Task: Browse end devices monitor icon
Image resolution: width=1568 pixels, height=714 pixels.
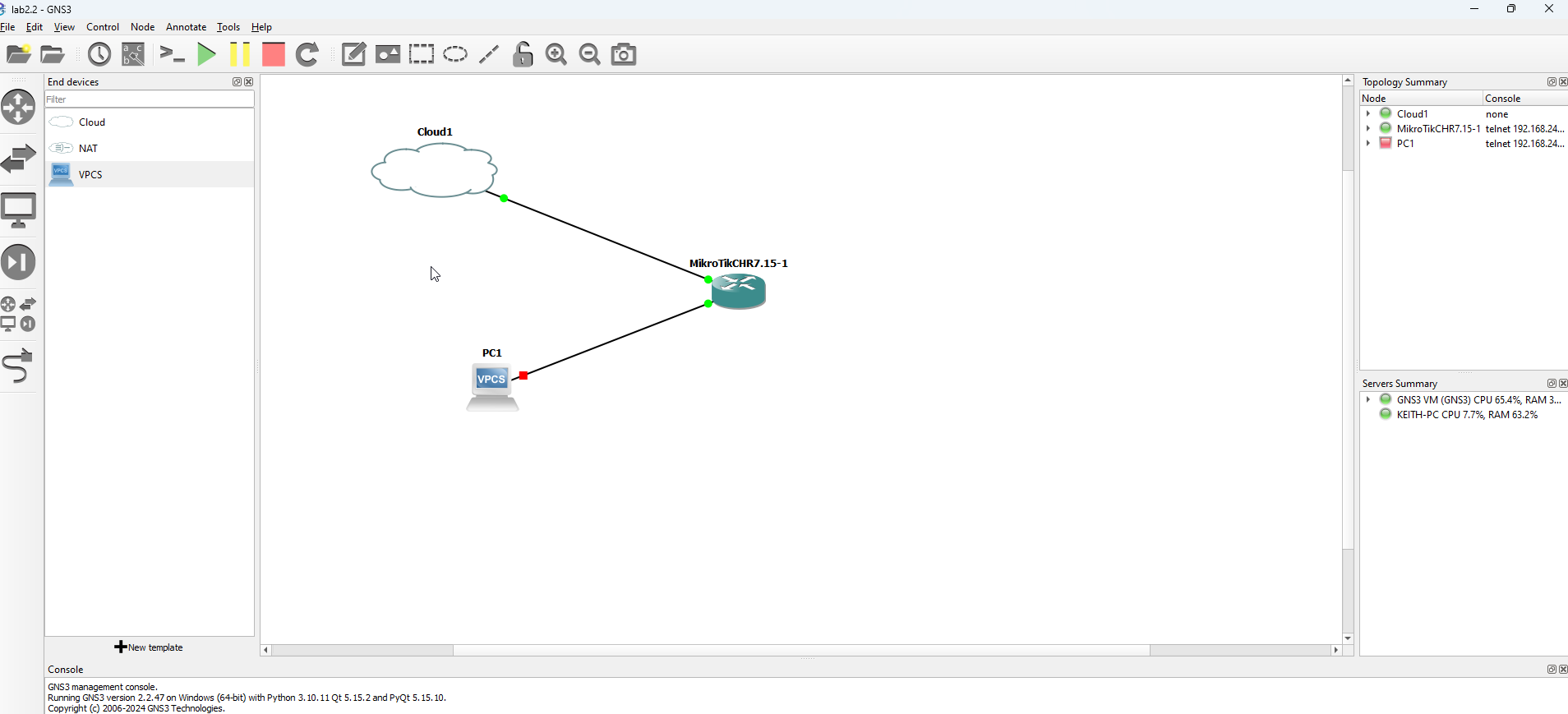Action: click(x=18, y=210)
